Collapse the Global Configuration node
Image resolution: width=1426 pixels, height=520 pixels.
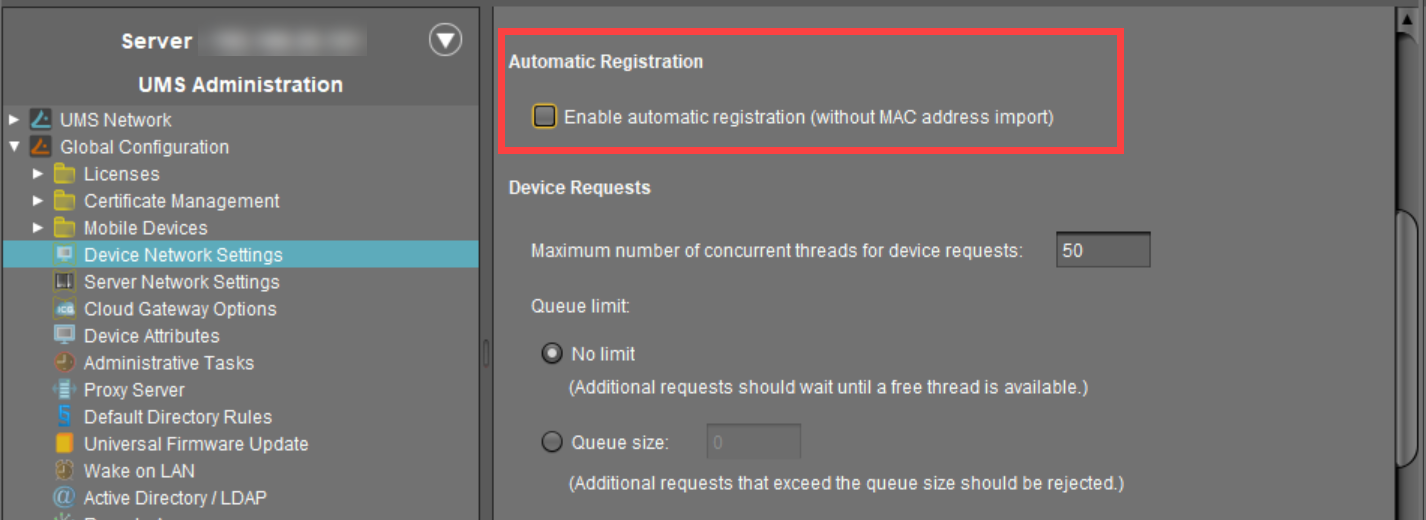14,147
